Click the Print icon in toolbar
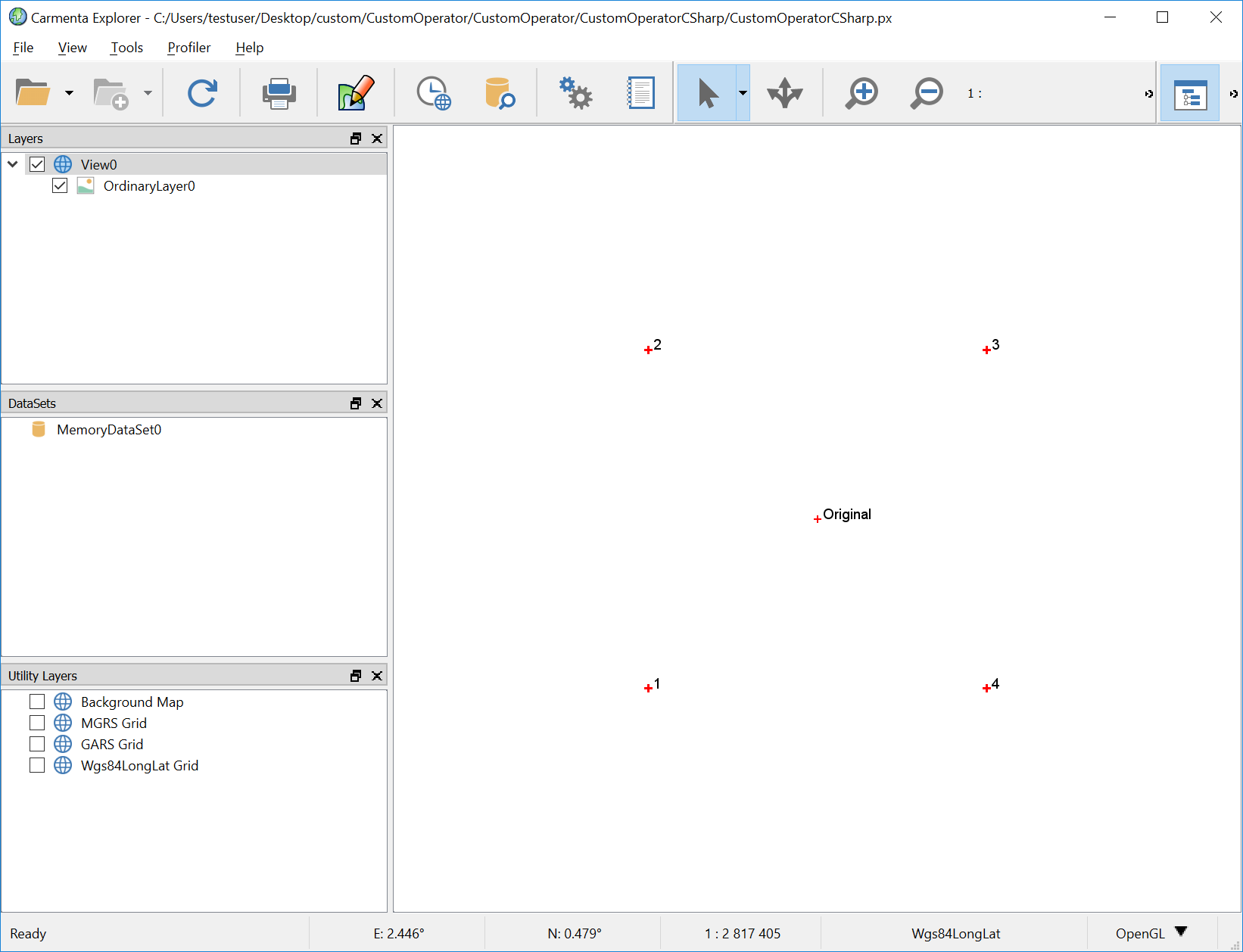The height and width of the screenshot is (952, 1243). [x=279, y=93]
